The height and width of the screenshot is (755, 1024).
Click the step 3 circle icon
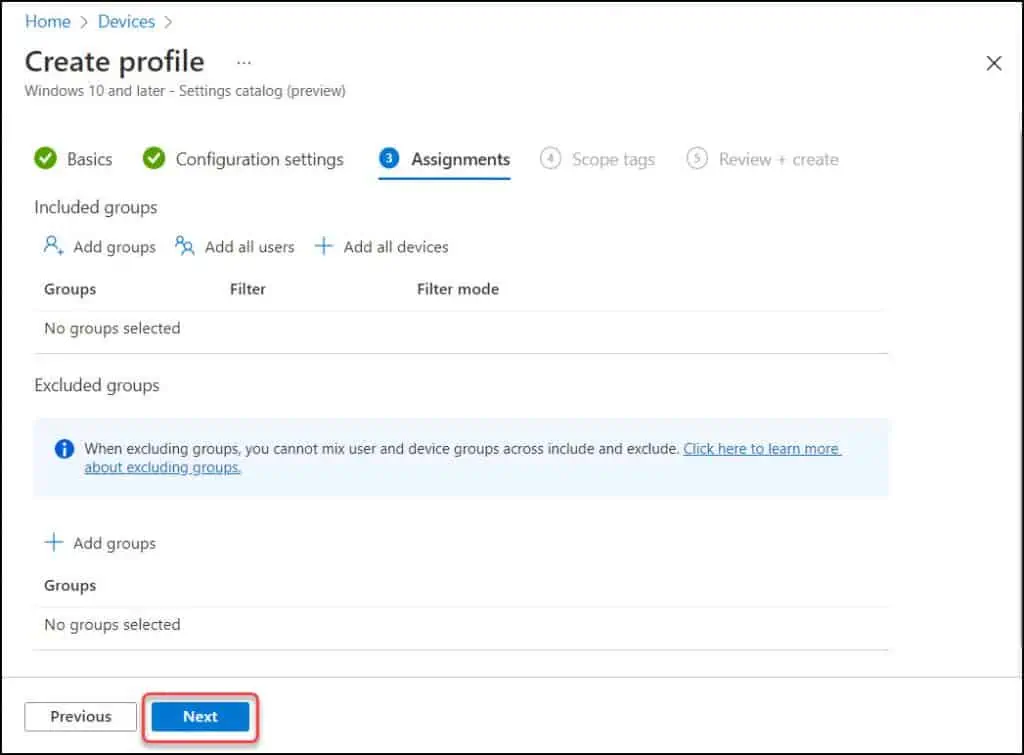coord(389,158)
